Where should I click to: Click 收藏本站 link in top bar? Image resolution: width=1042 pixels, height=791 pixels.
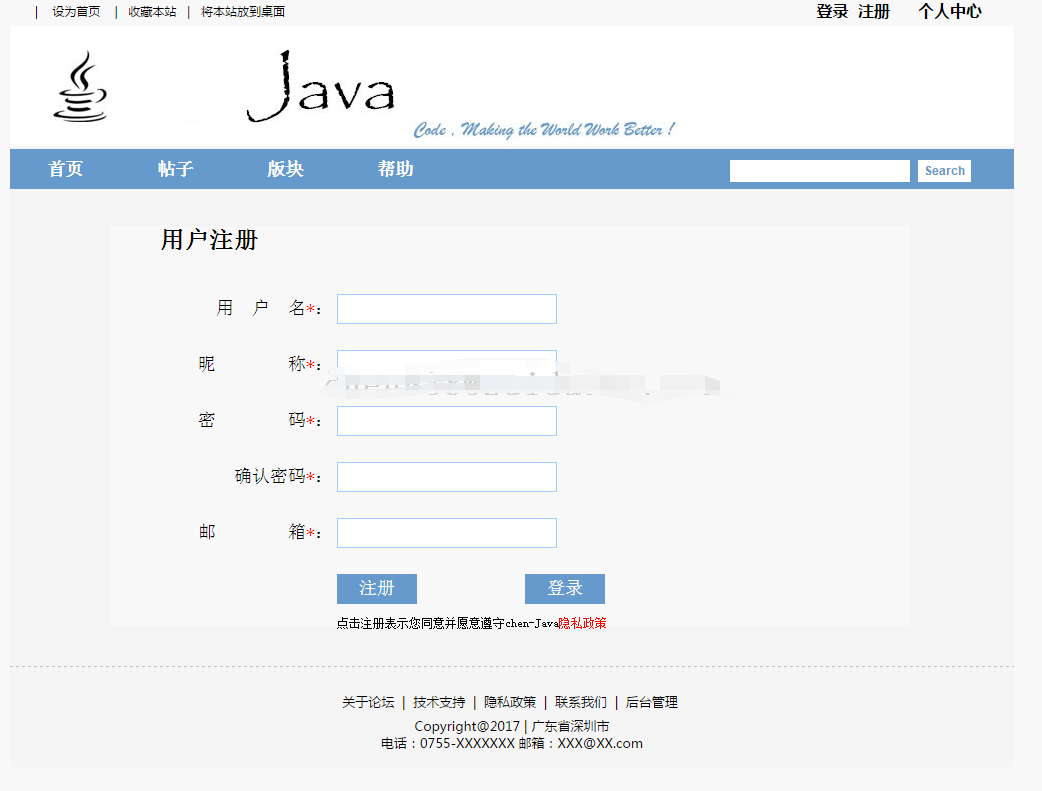click(152, 12)
